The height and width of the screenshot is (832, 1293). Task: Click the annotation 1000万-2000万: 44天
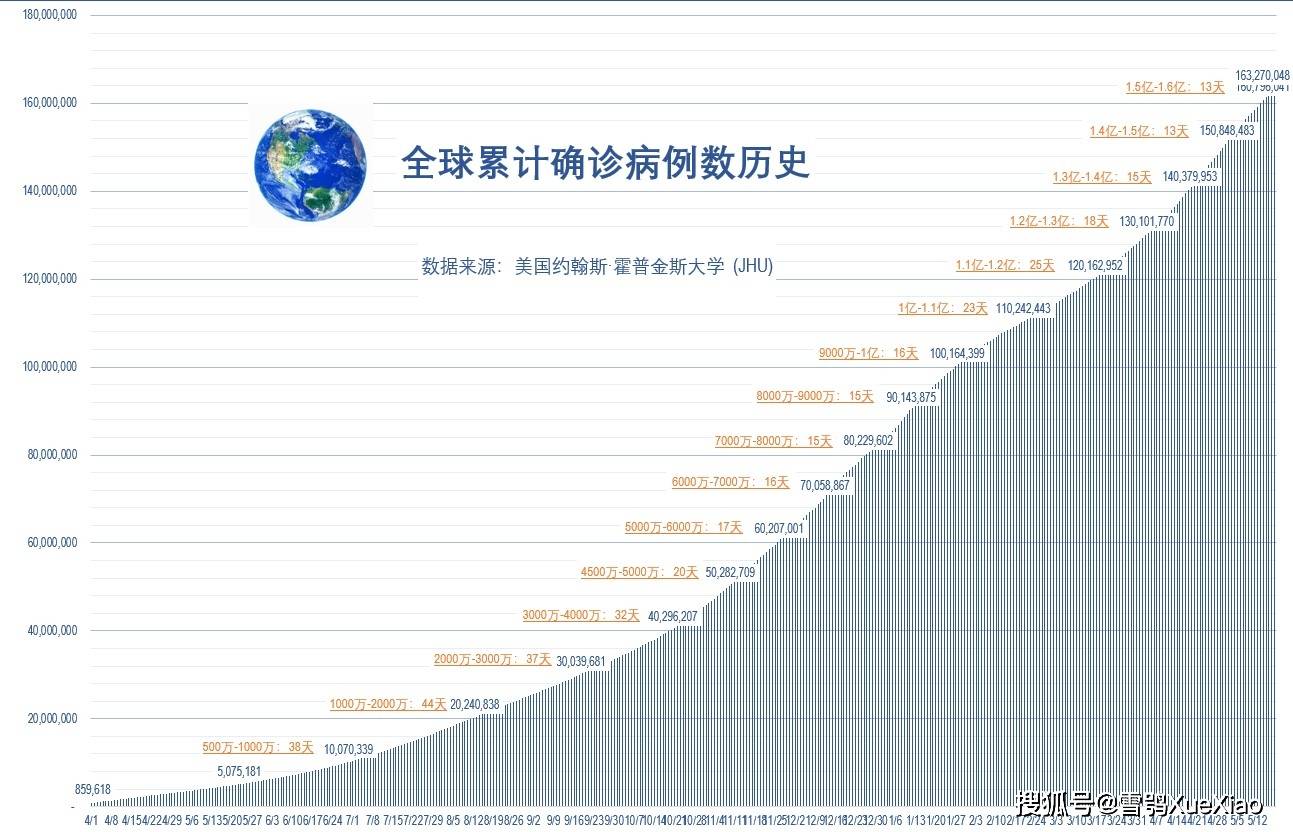(x=388, y=704)
